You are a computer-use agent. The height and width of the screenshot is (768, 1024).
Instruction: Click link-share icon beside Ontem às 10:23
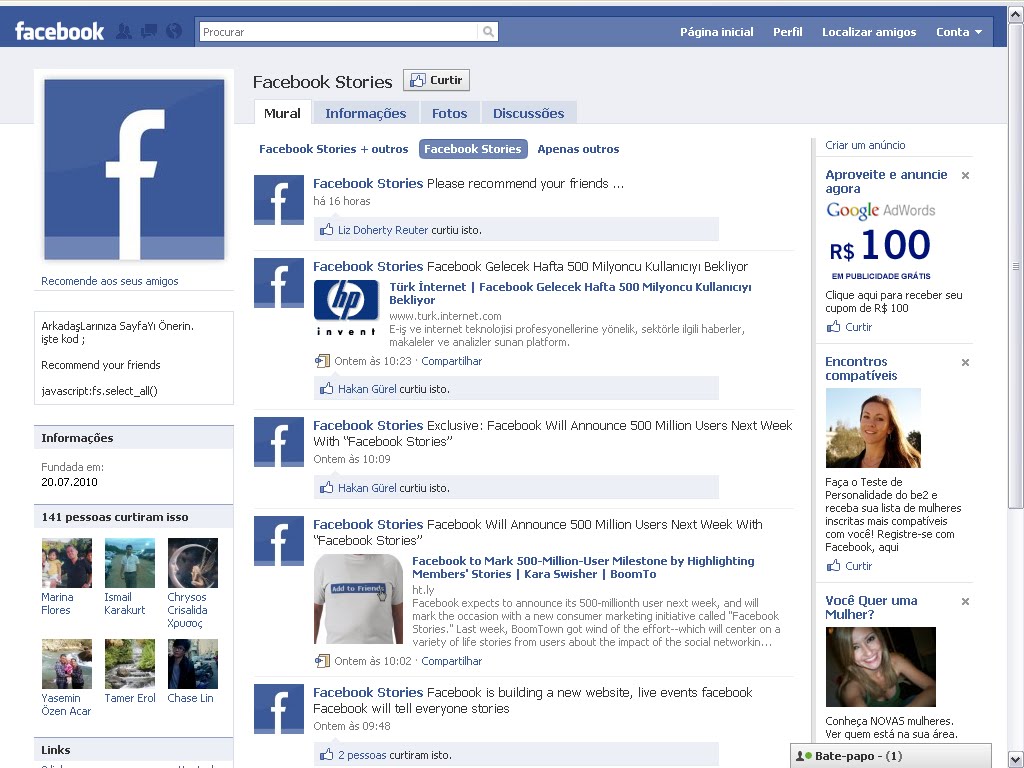tap(322, 360)
